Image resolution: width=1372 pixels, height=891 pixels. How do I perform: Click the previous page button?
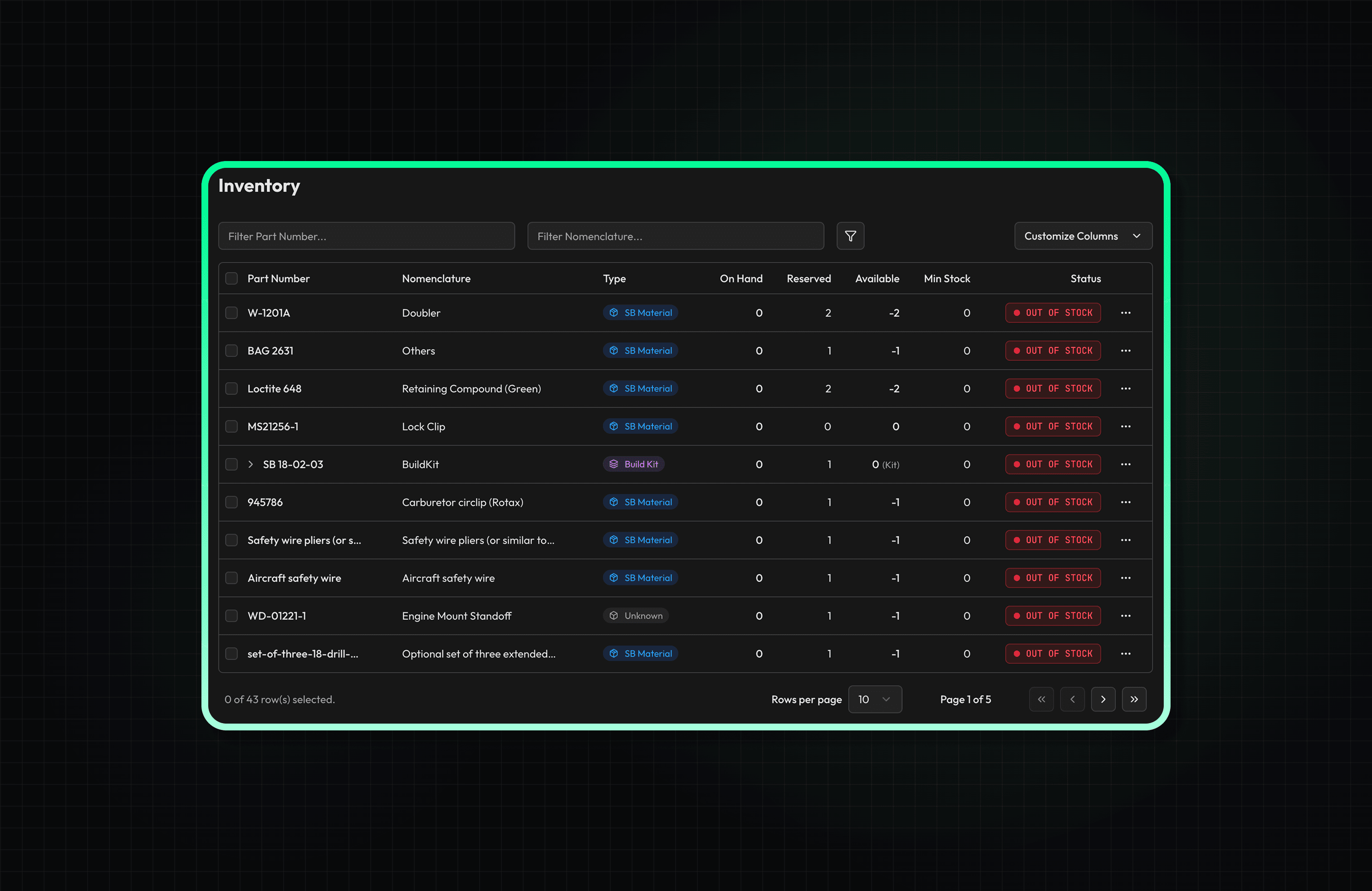[x=1072, y=699]
